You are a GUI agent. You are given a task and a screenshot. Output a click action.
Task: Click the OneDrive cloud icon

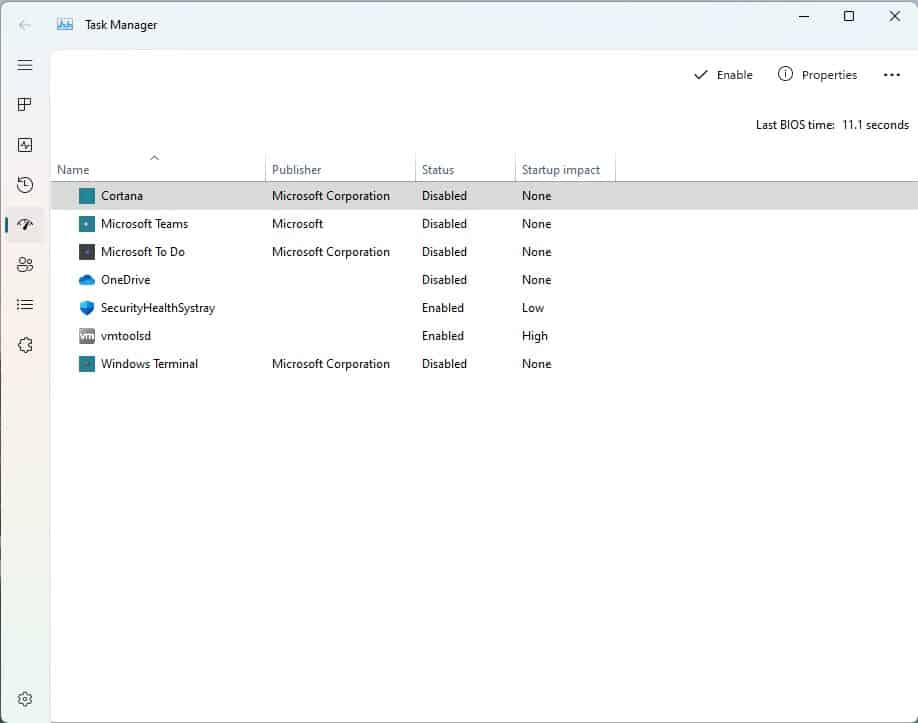coord(85,280)
